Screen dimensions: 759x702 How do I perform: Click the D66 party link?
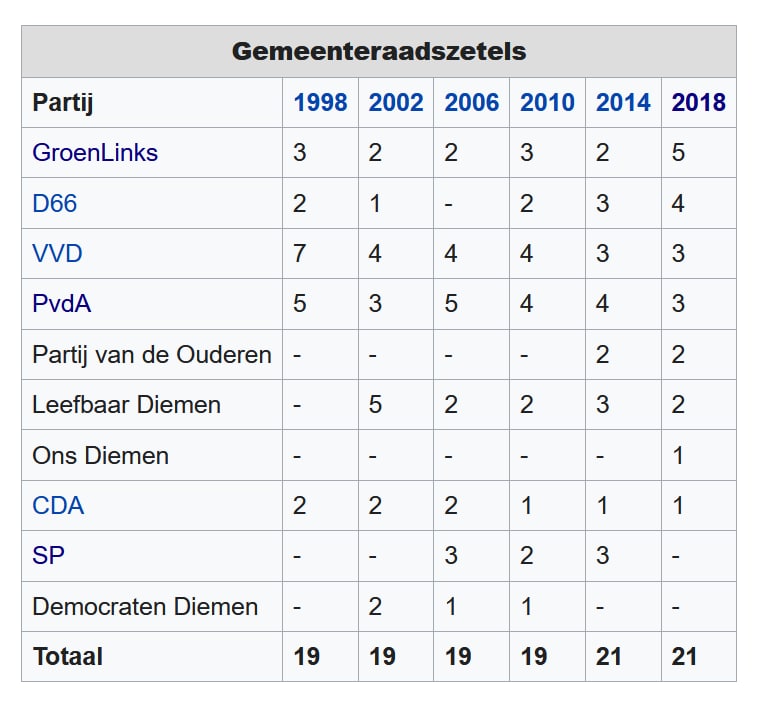click(55, 204)
